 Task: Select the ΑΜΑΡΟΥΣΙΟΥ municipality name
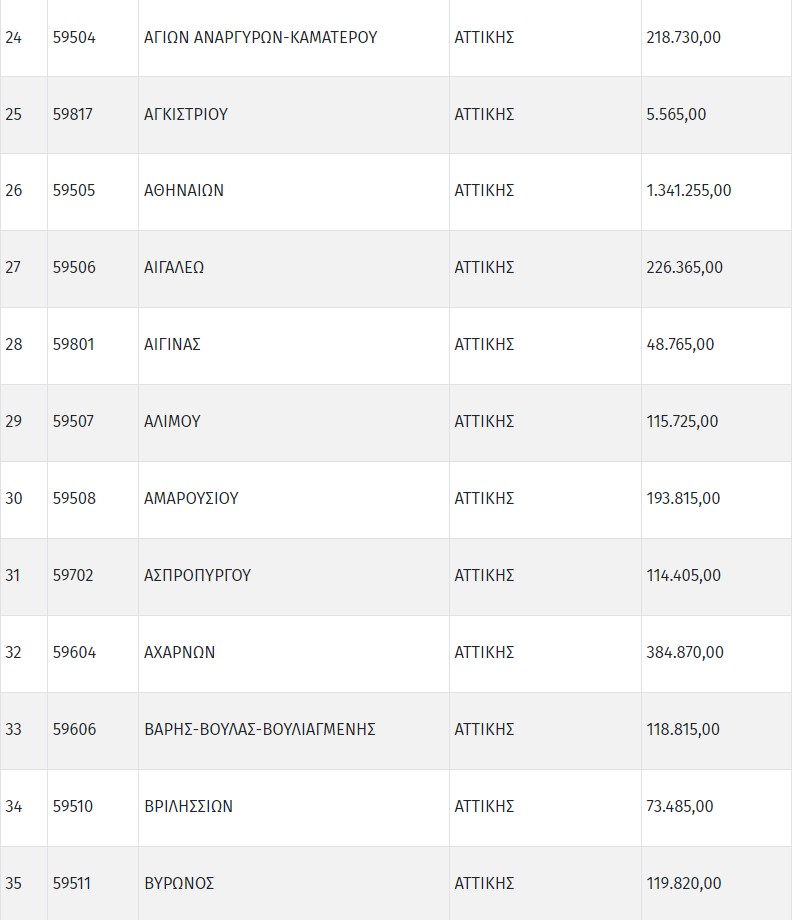pos(191,498)
